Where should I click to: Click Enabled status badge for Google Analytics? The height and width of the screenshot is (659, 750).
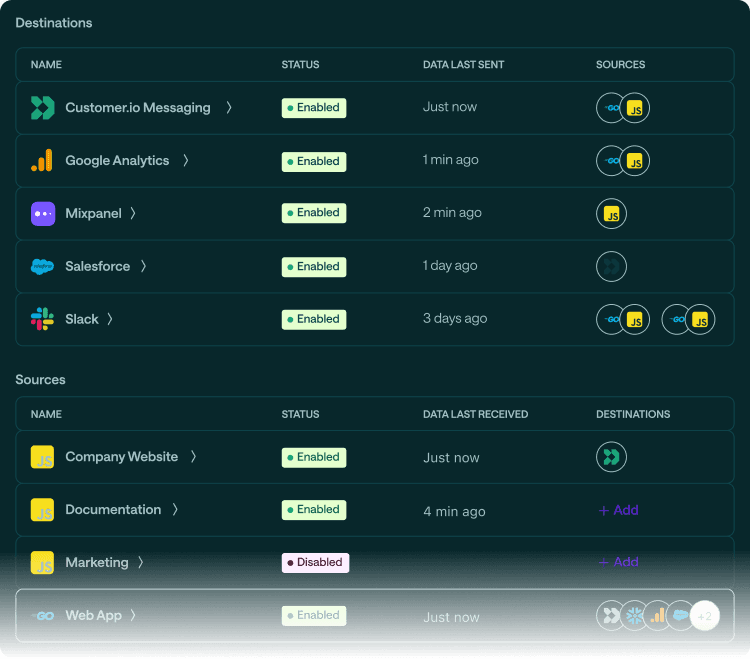314,161
